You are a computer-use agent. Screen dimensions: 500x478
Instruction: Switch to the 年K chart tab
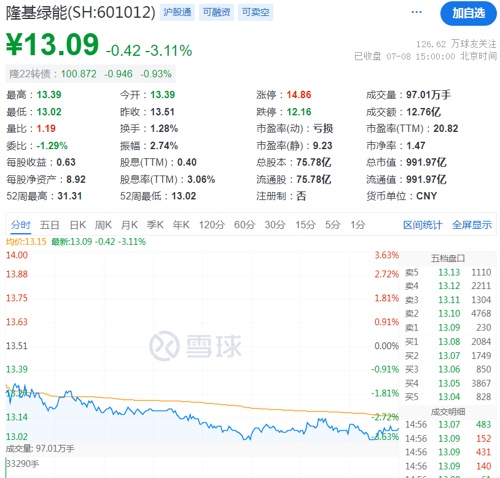[x=181, y=225]
